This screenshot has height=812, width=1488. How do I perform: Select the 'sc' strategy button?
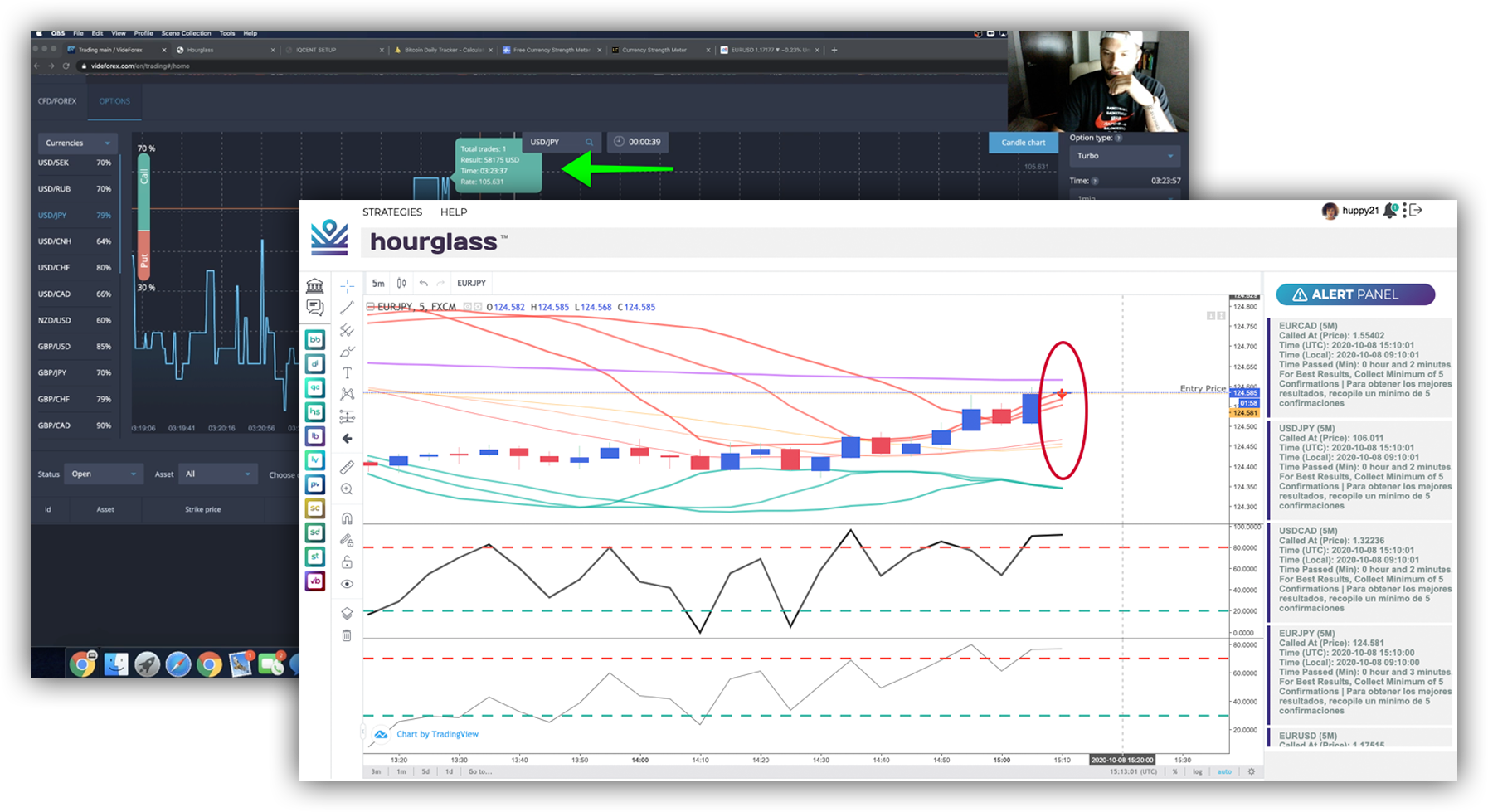tap(315, 508)
